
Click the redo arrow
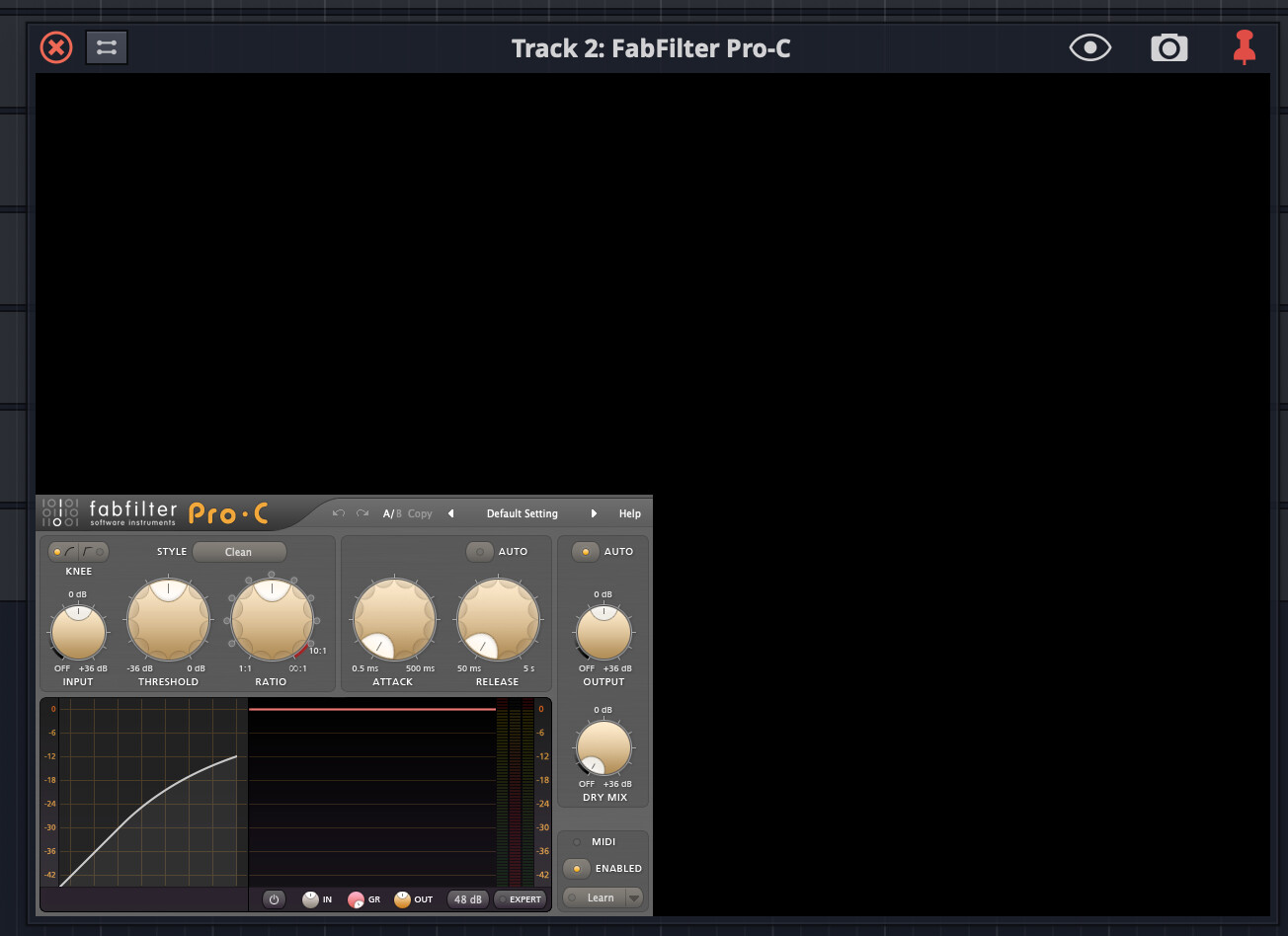(362, 513)
